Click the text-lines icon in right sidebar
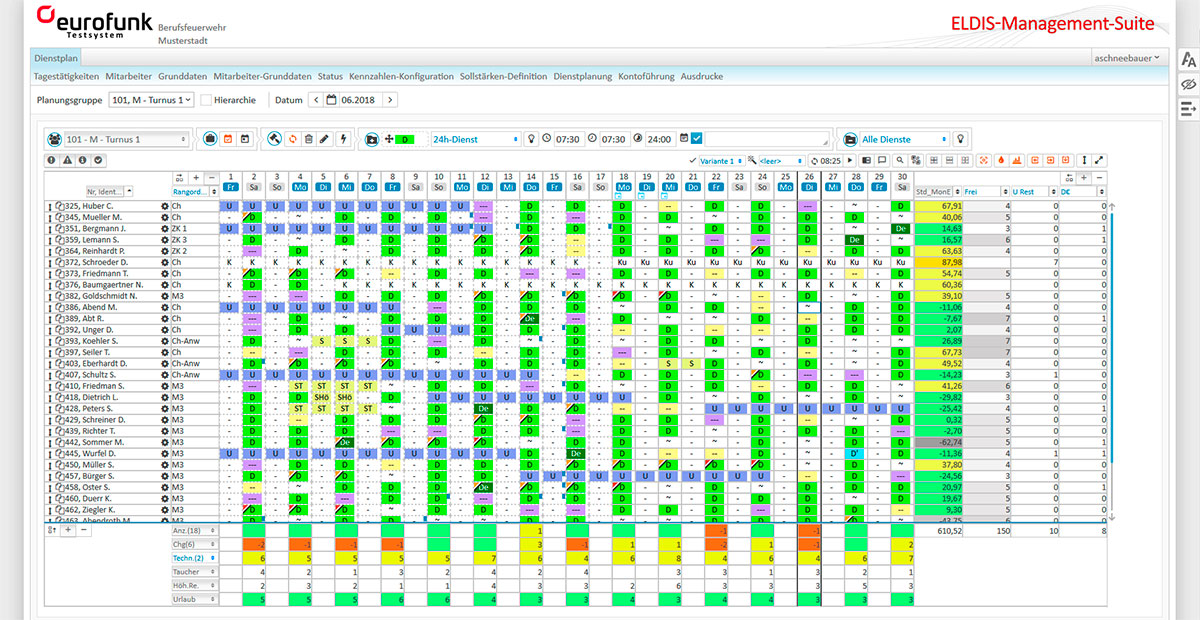The width and height of the screenshot is (1200, 620). click(x=1188, y=107)
